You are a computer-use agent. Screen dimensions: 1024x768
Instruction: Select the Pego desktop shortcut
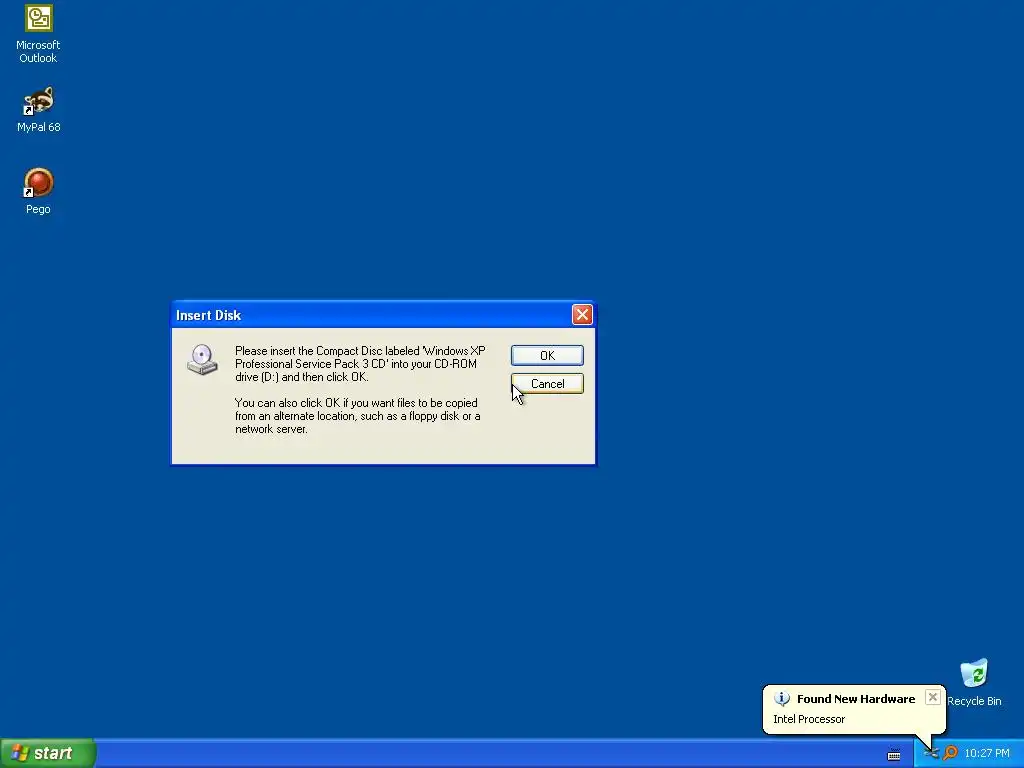[x=38, y=191]
